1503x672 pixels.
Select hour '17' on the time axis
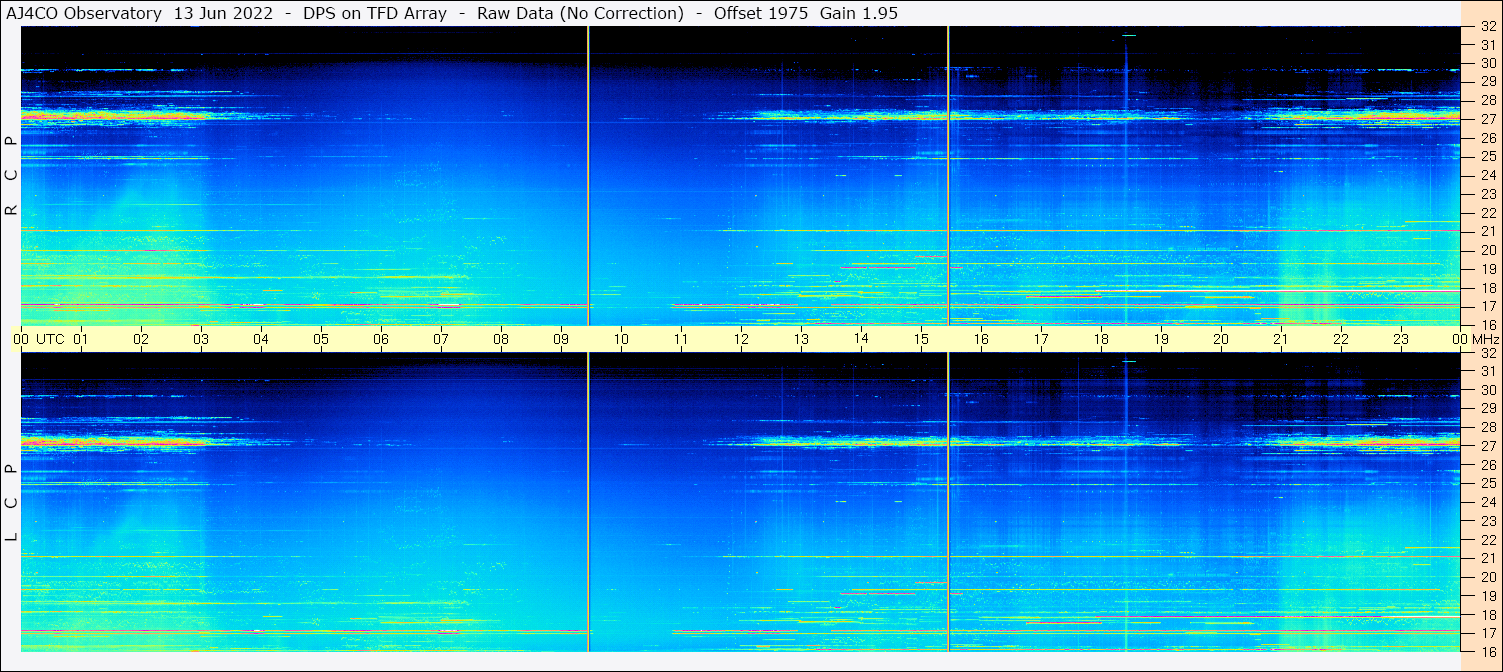pos(1041,339)
